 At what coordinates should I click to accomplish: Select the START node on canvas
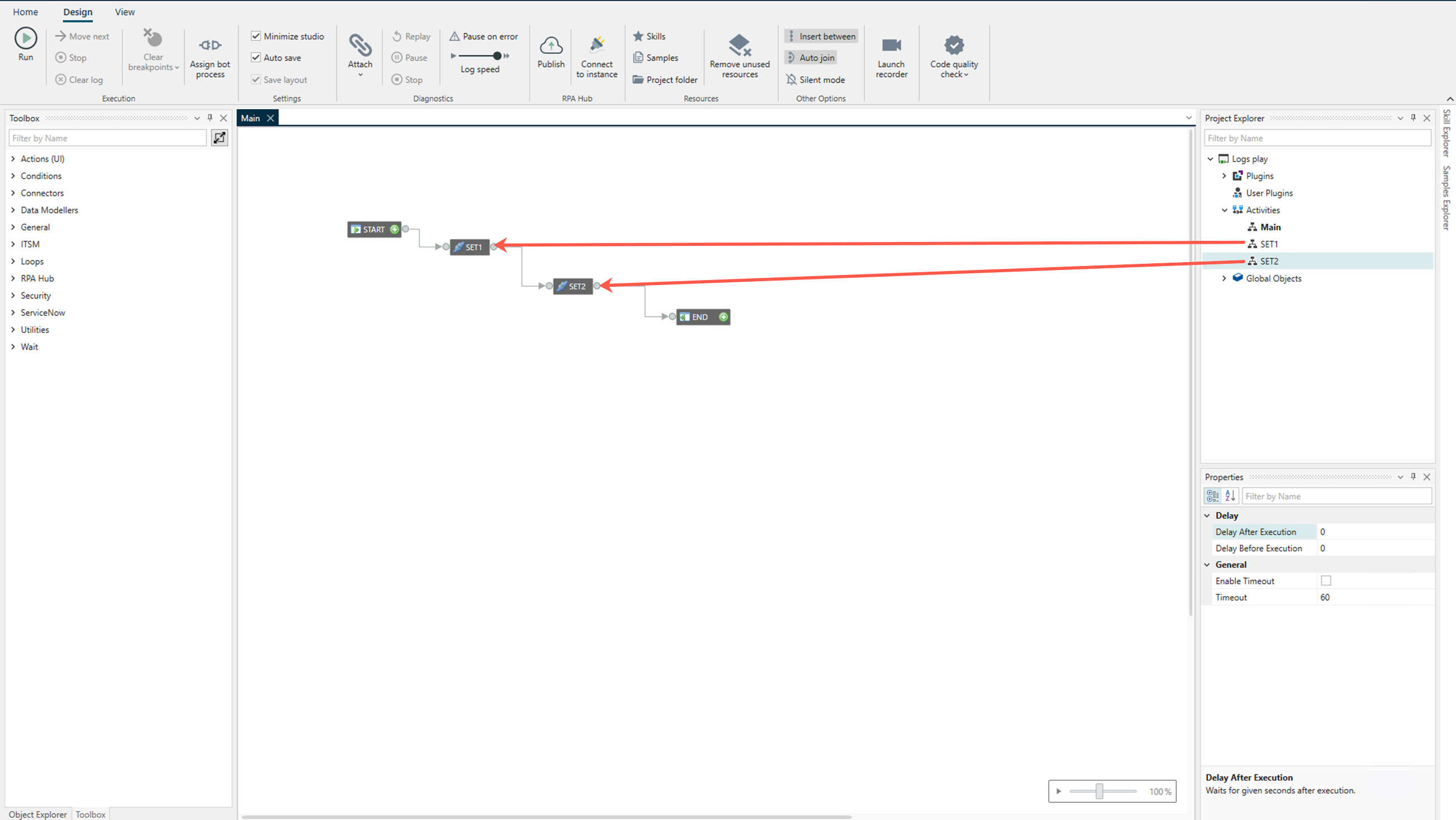point(374,229)
